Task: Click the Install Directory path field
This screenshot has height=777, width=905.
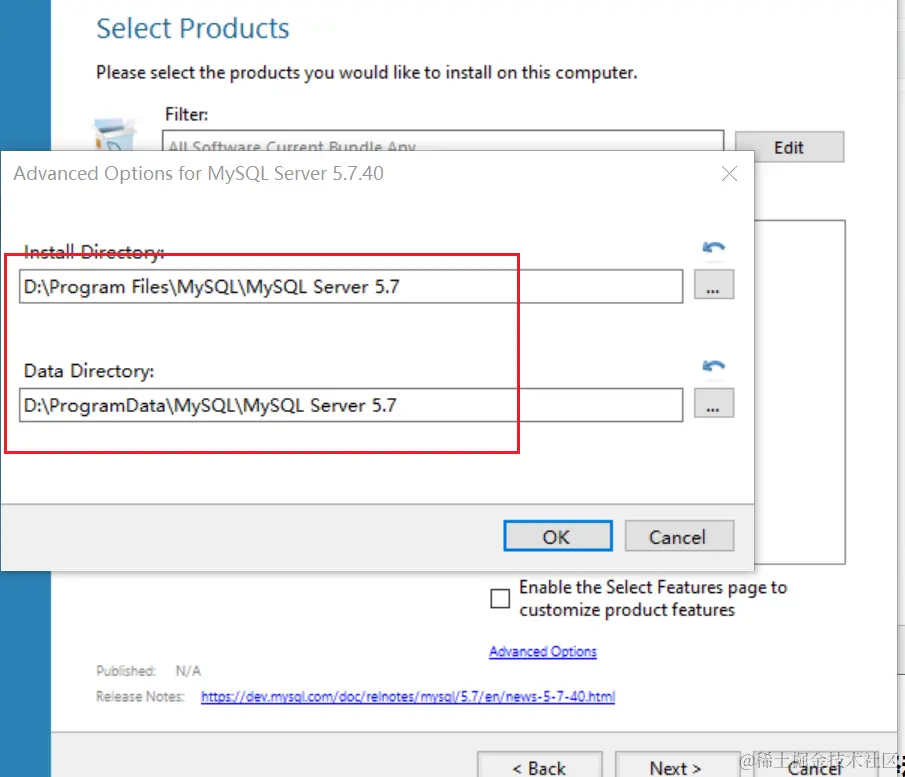Action: coord(351,286)
